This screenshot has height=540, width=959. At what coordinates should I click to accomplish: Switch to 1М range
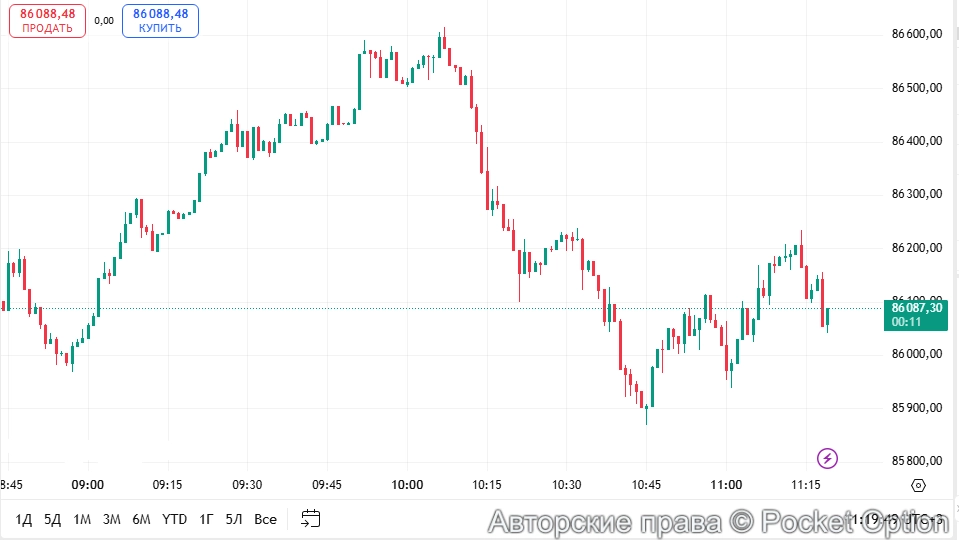(x=82, y=519)
